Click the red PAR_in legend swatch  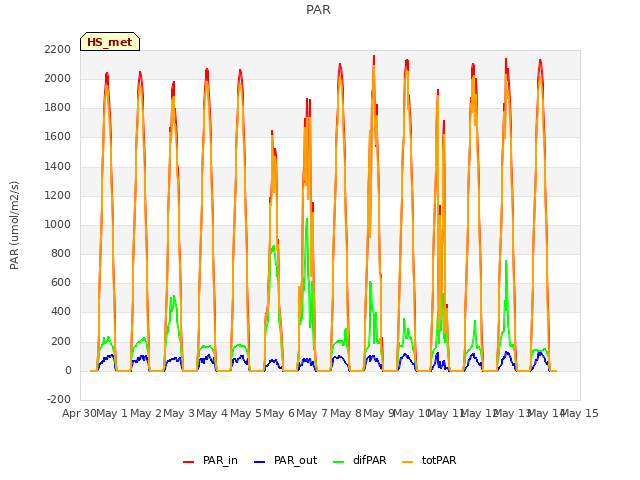coord(188,462)
